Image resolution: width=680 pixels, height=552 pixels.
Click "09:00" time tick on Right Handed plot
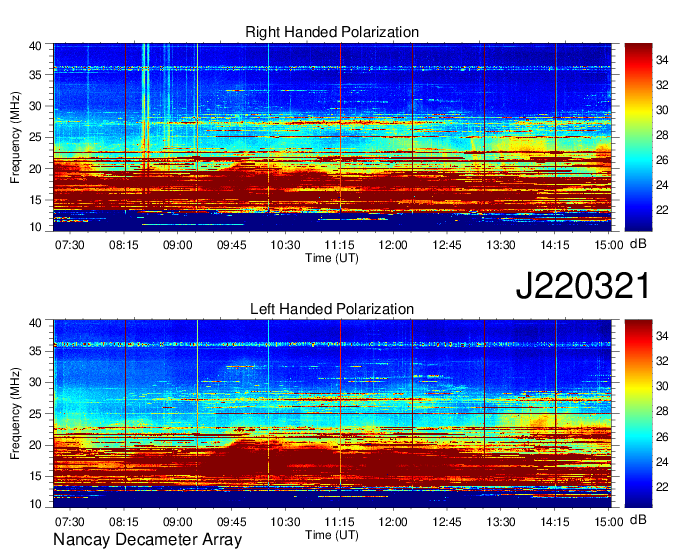(177, 245)
